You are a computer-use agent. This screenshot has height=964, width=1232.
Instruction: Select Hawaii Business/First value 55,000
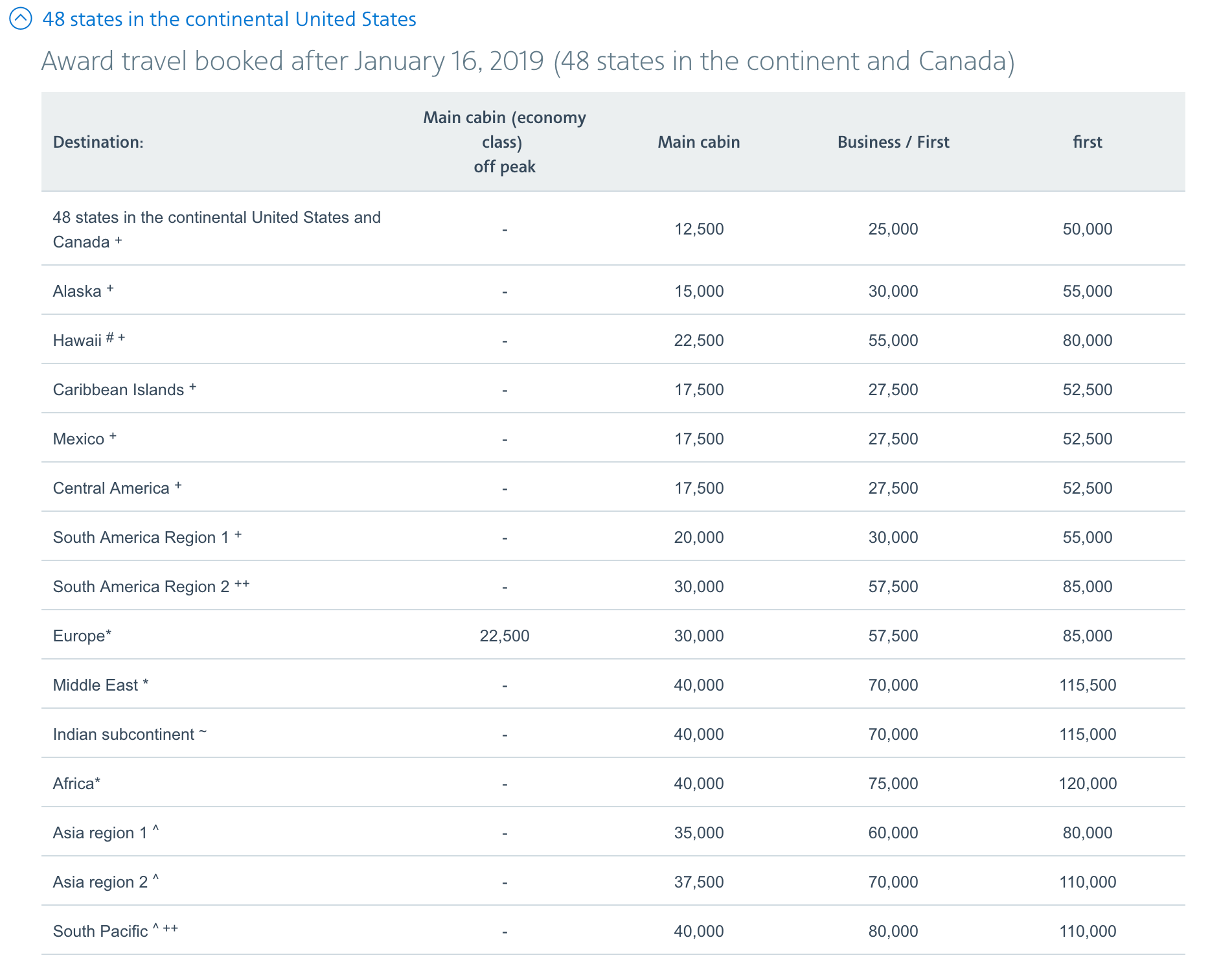(x=893, y=340)
